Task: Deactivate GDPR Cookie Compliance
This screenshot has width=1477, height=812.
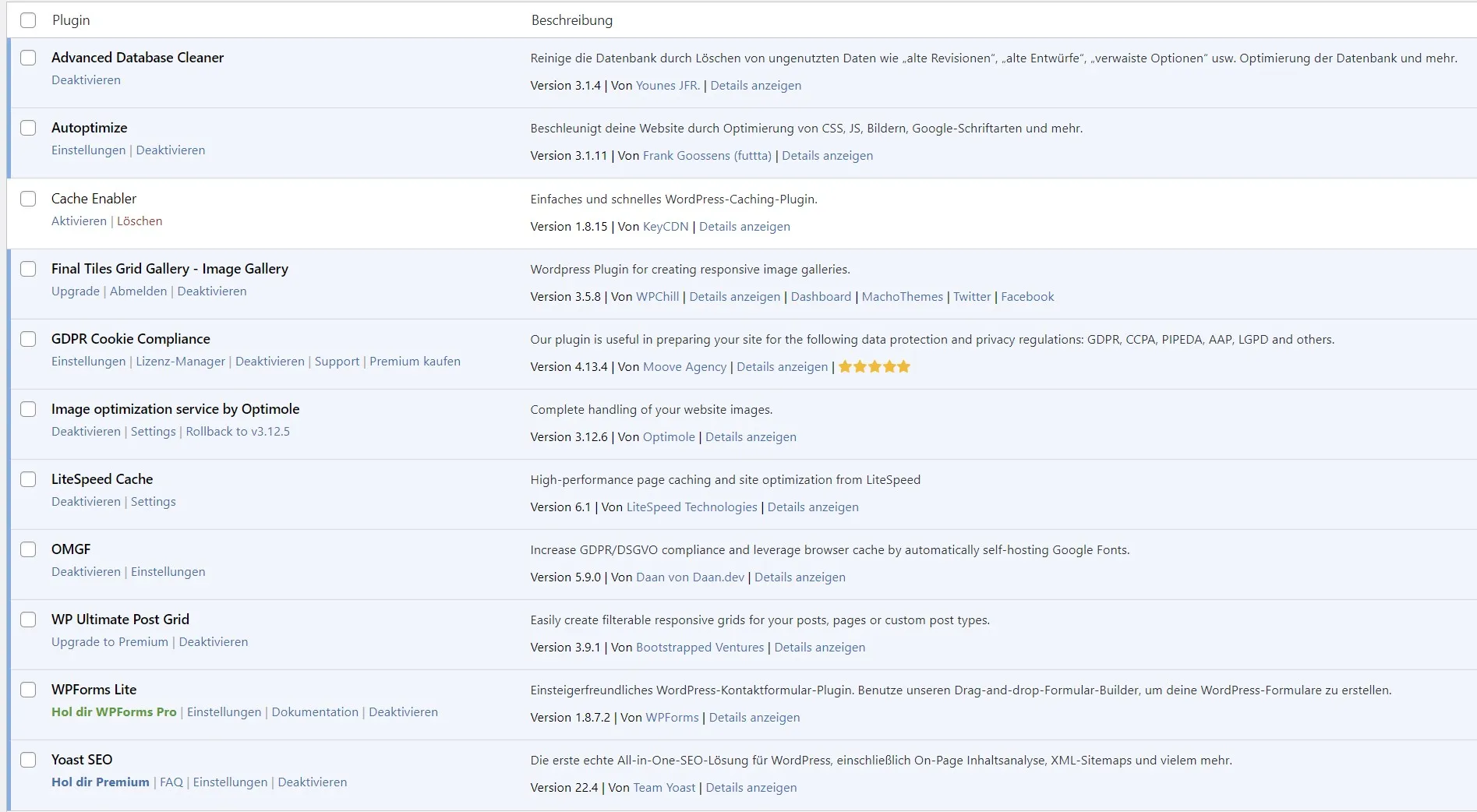Action: pos(270,362)
